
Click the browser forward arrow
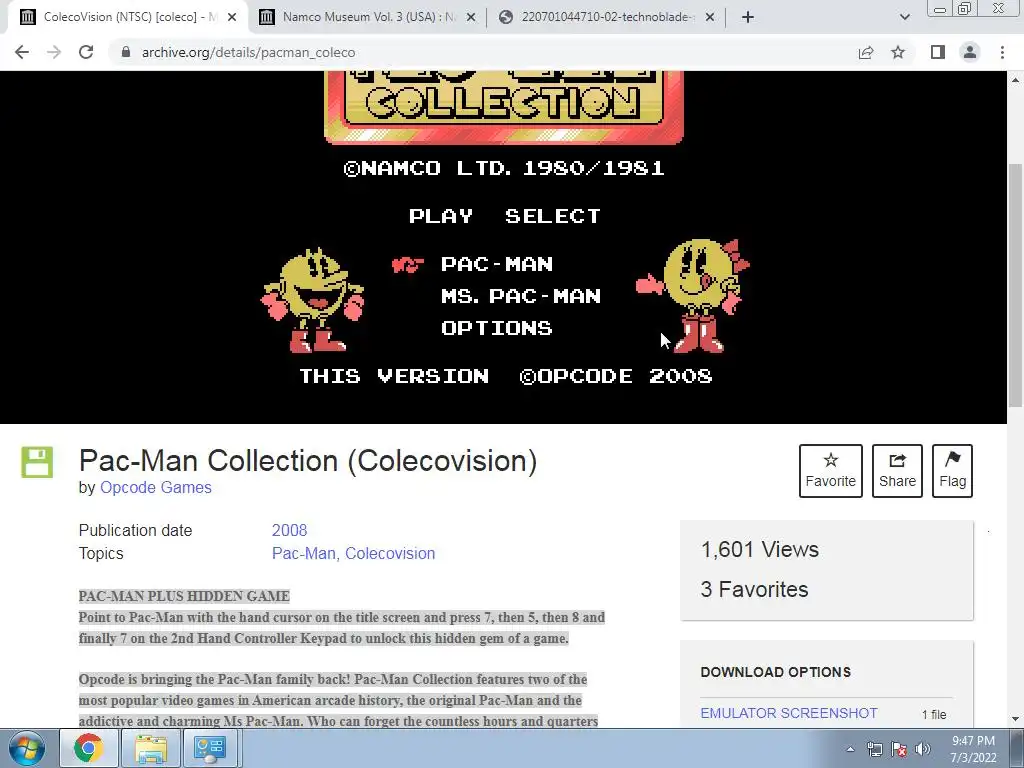pyautogui.click(x=54, y=52)
